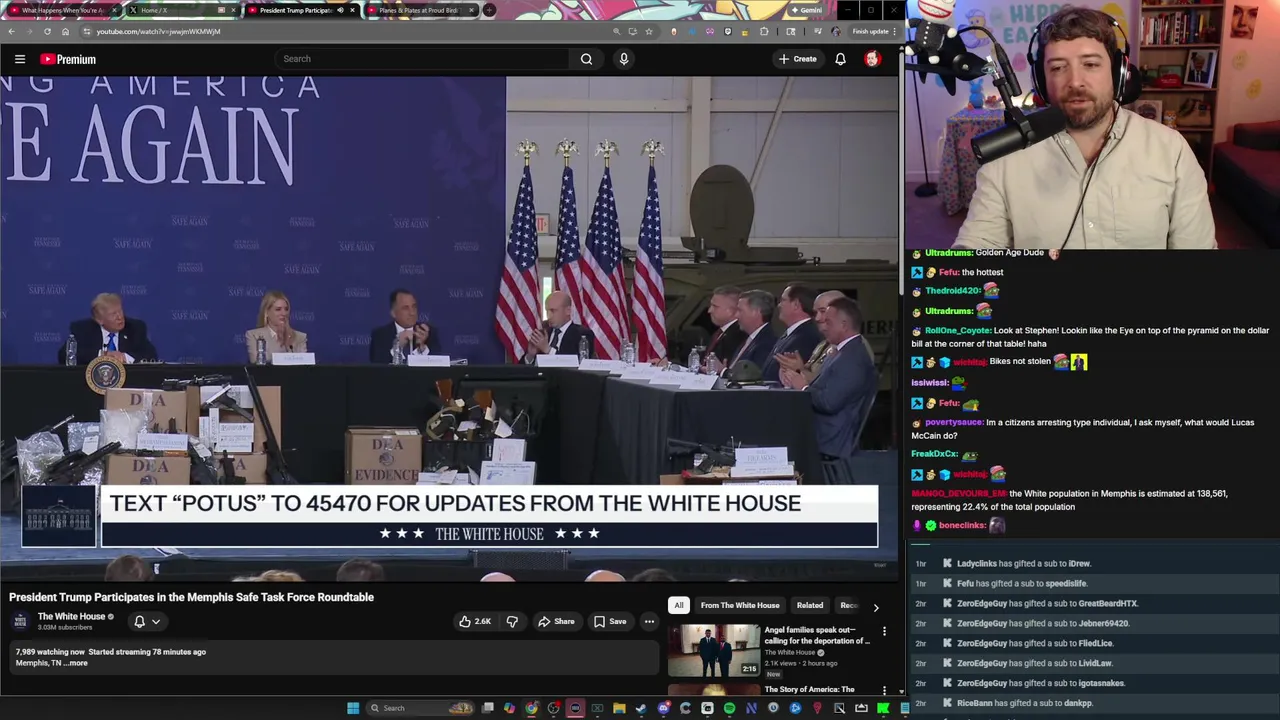The image size is (1280, 720).
Task: Click chat username povertysauce
Action: (x=953, y=422)
